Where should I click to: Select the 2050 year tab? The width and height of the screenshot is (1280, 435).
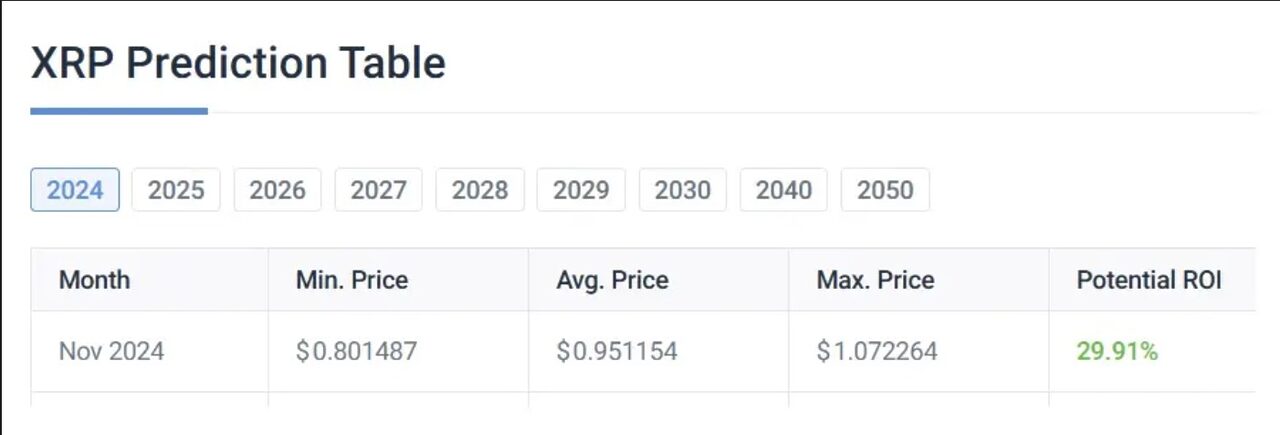click(x=885, y=190)
